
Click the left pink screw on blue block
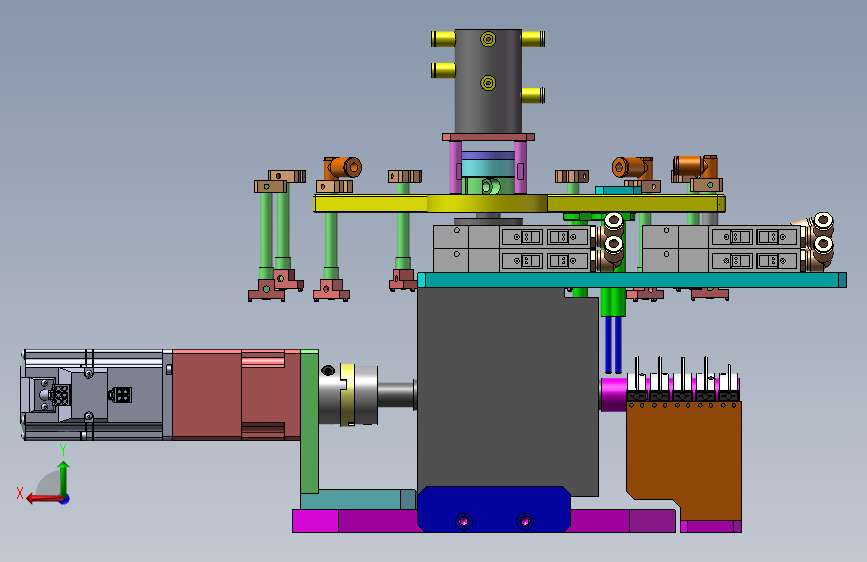tap(464, 521)
